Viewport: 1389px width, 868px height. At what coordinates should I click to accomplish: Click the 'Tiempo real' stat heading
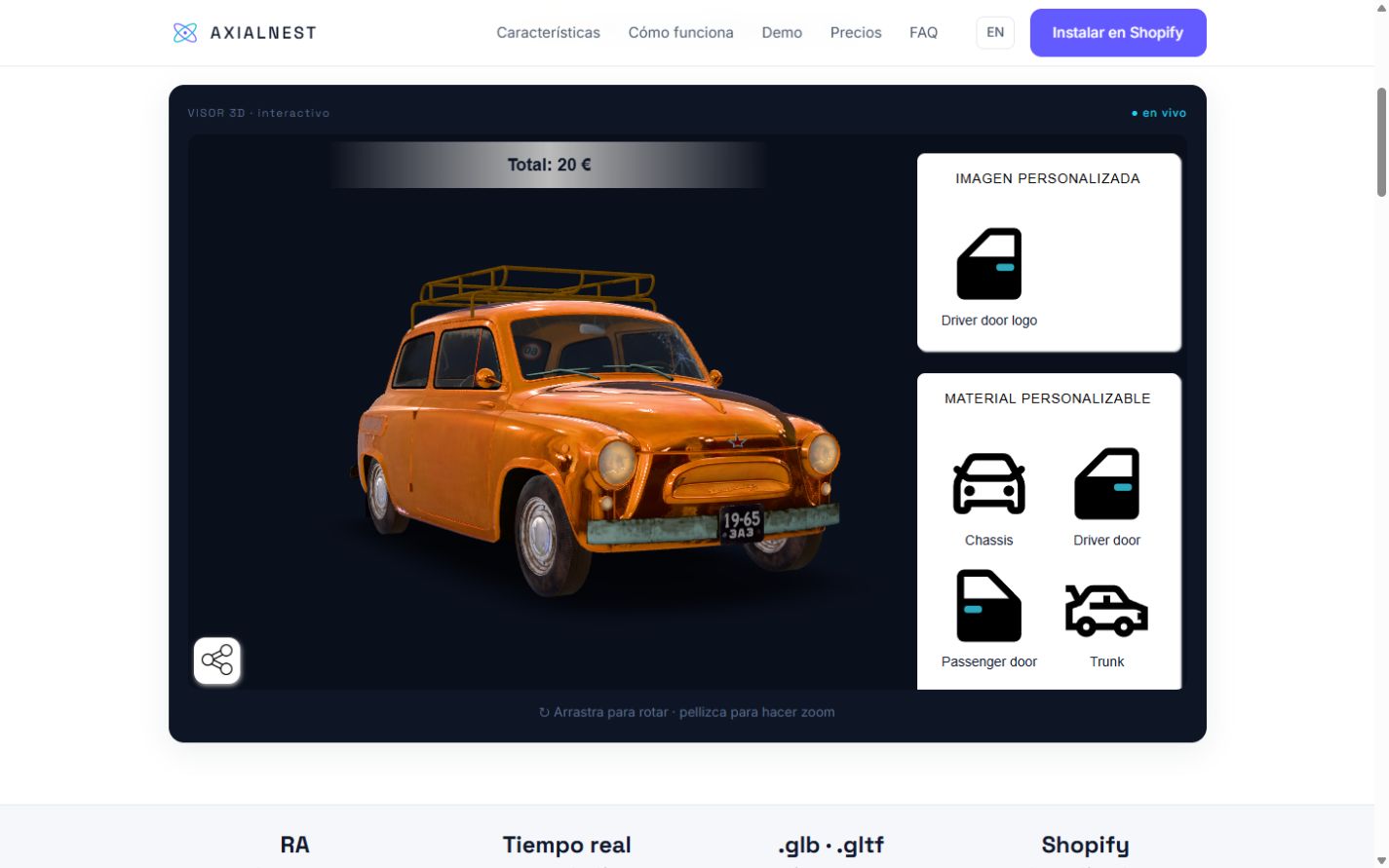click(x=567, y=845)
